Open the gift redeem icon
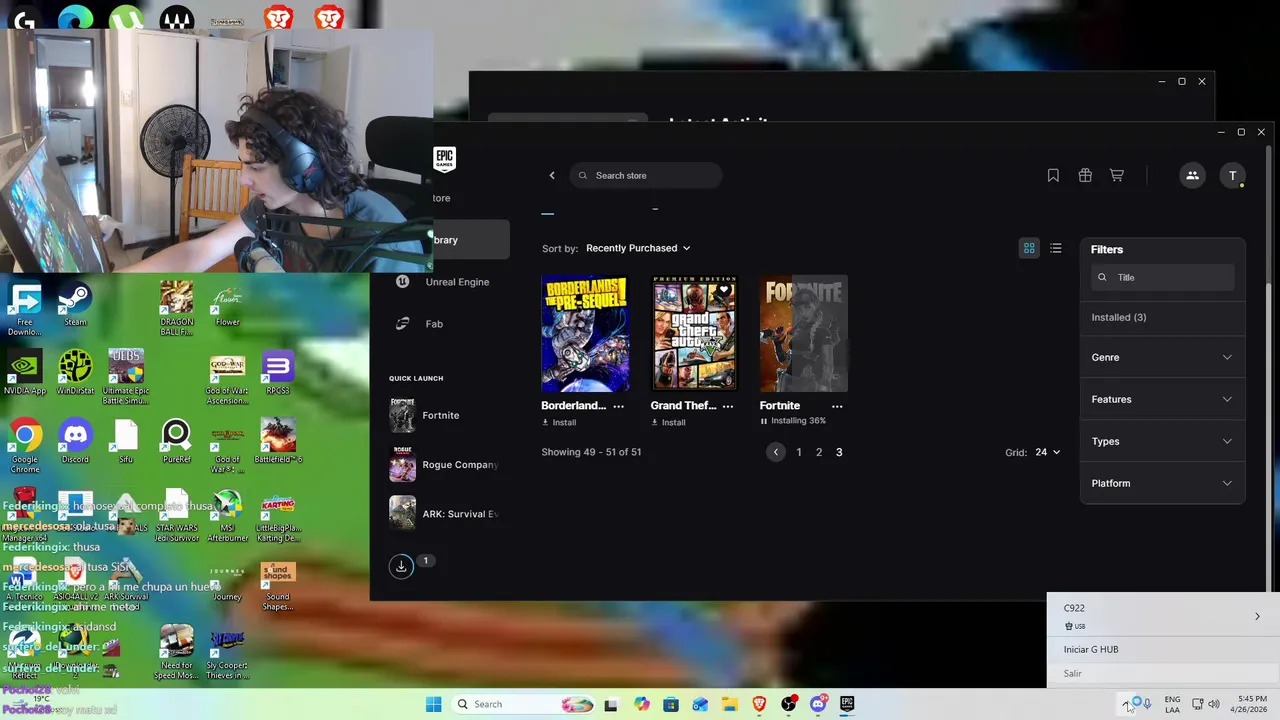The height and width of the screenshot is (720, 1280). tap(1085, 175)
